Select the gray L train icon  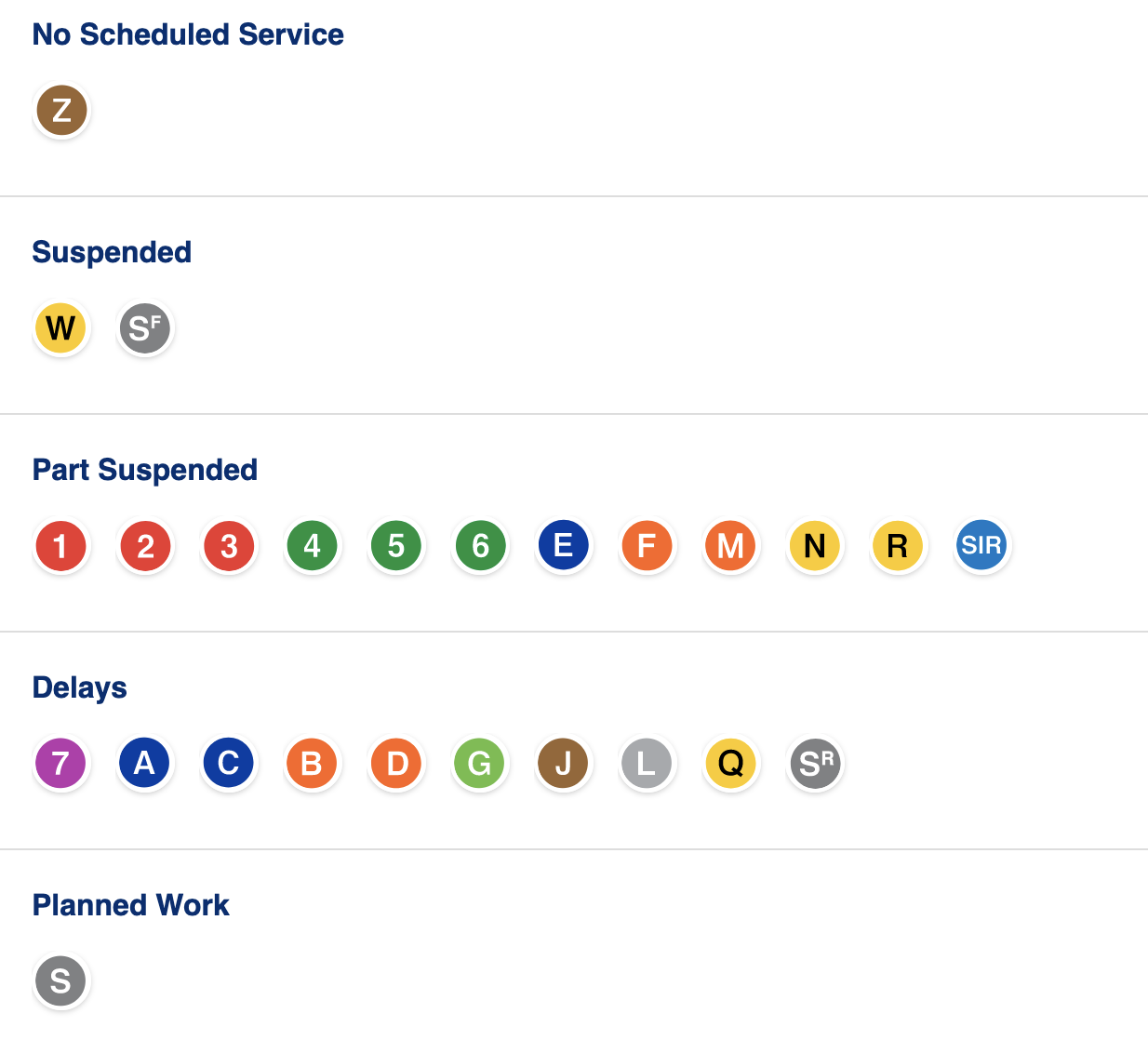pyautogui.click(x=647, y=763)
